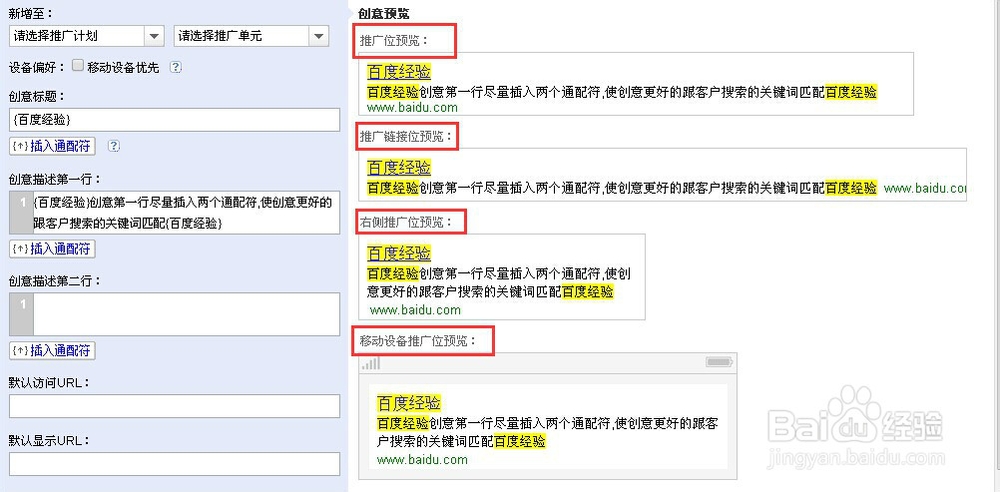Open the 请选择推广计划 dropdown

coord(87,36)
